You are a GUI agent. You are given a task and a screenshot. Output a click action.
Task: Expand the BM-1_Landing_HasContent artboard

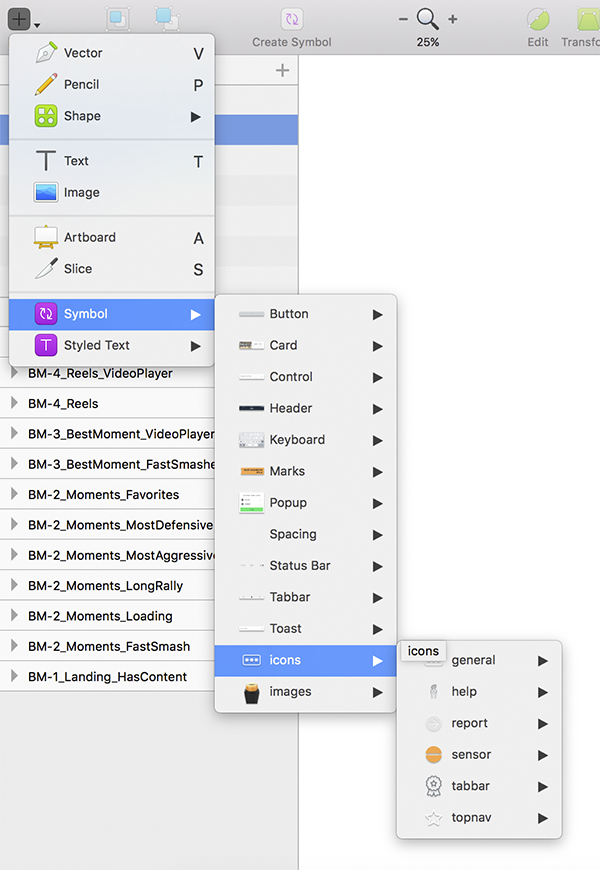click(x=15, y=677)
